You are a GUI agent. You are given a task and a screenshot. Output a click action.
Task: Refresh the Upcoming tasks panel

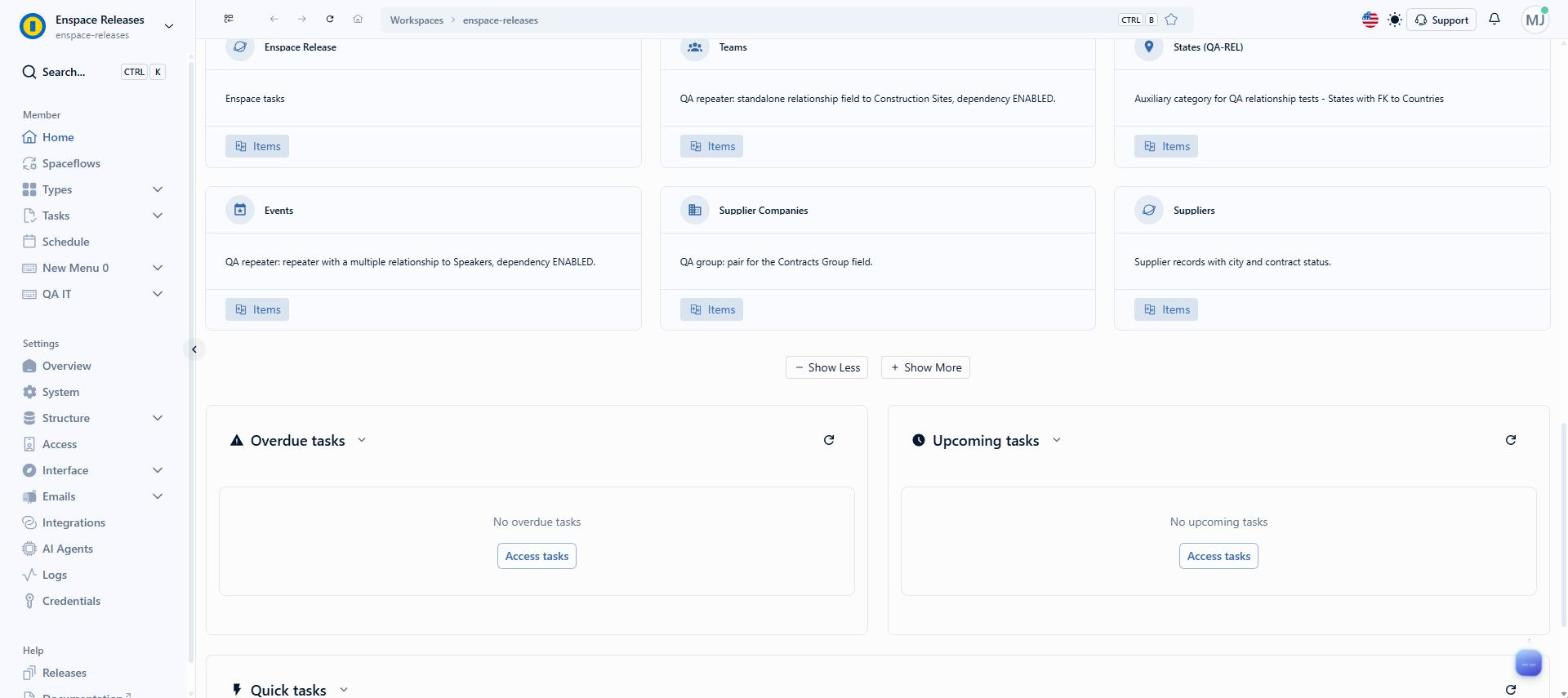tap(1511, 440)
